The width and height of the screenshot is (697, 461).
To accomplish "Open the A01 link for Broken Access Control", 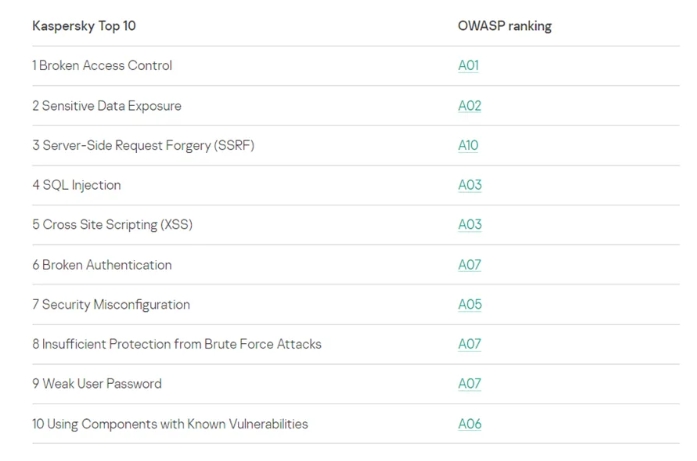I will pyautogui.click(x=468, y=65).
